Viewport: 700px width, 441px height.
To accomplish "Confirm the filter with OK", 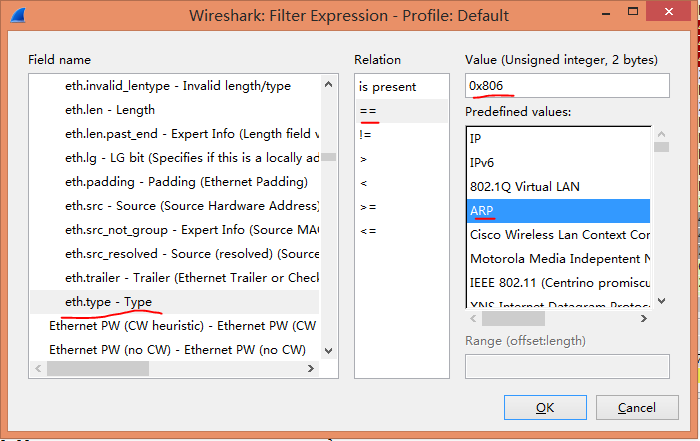I will pyautogui.click(x=545, y=408).
